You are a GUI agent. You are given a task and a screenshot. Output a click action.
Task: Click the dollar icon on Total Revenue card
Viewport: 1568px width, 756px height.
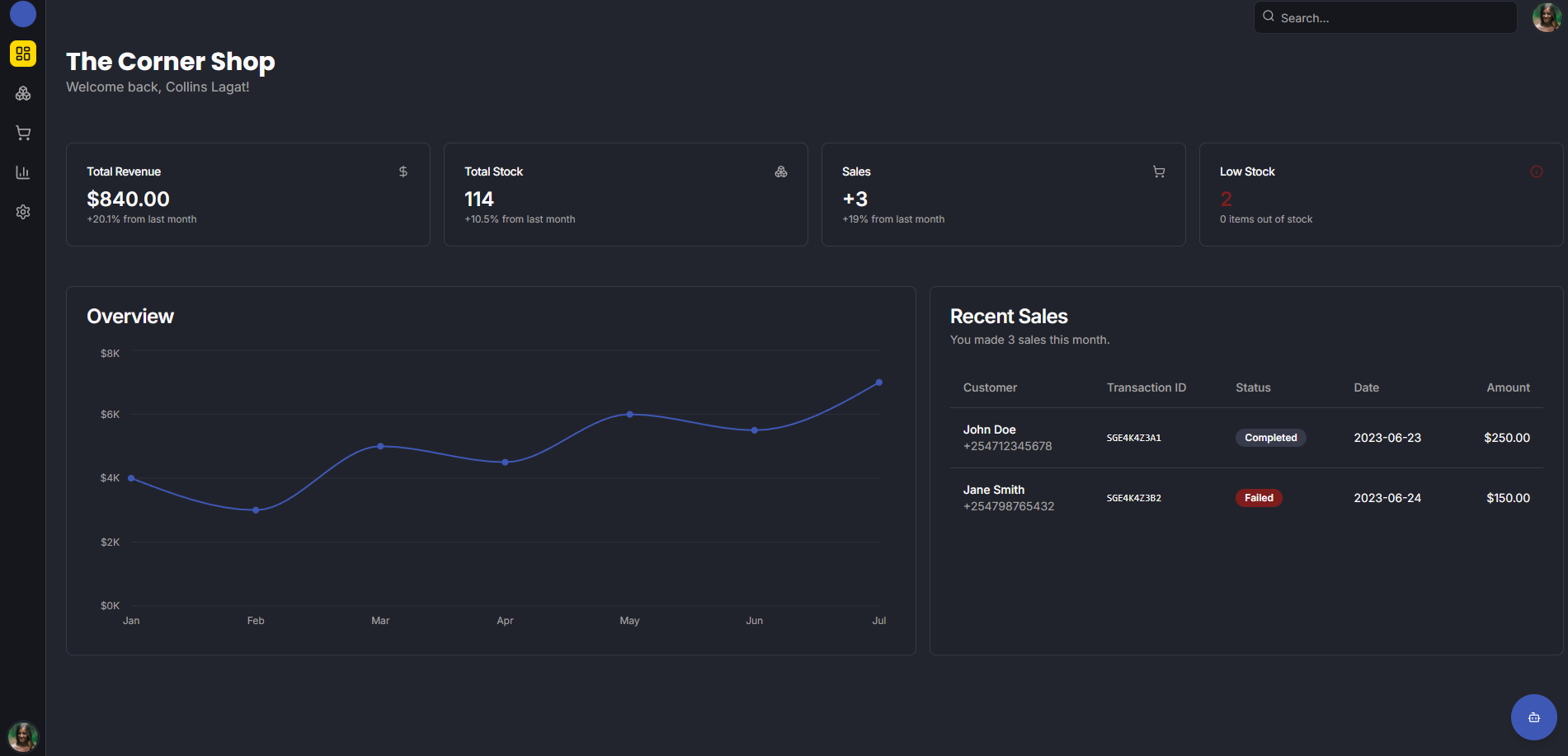[403, 171]
